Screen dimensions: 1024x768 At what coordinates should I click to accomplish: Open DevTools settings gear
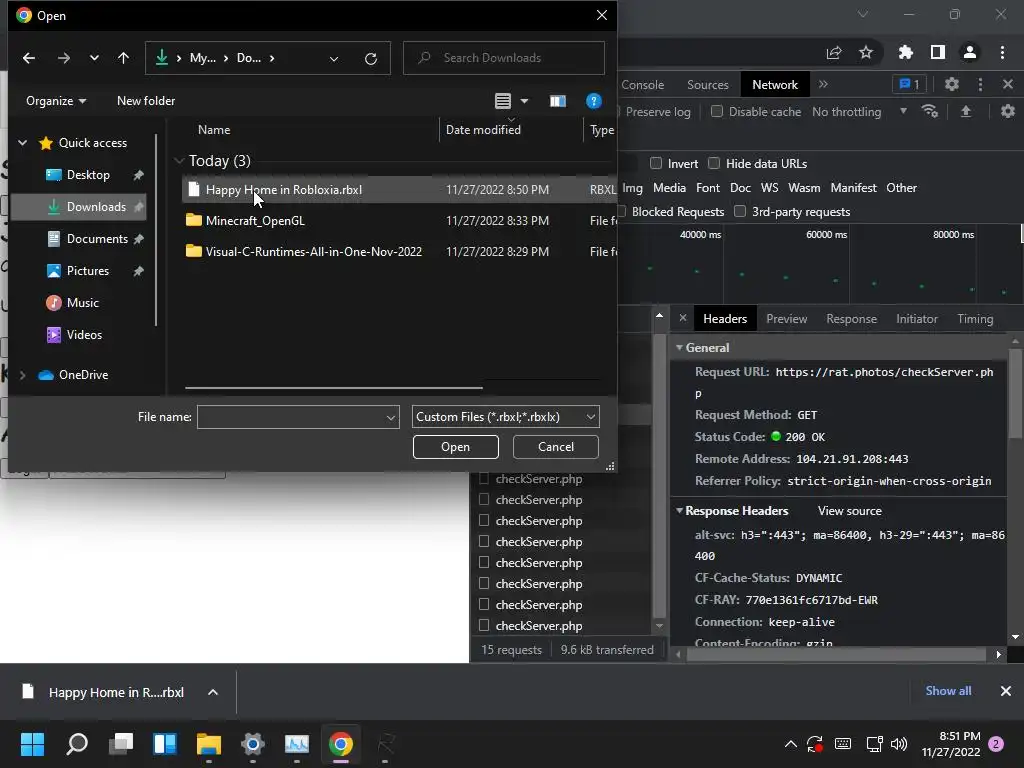(x=952, y=84)
